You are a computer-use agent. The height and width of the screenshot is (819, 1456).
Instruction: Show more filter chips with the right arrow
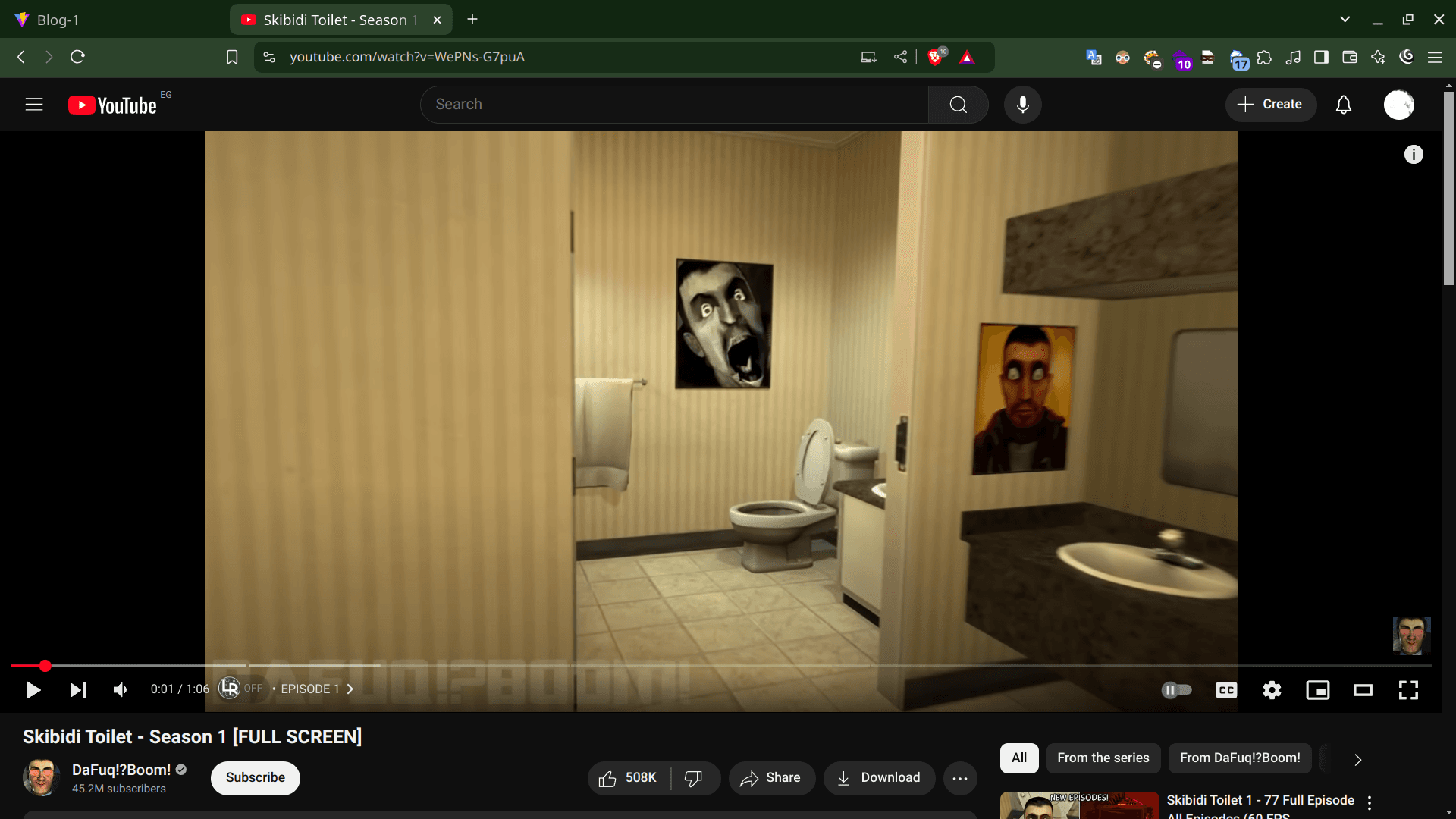[1357, 759]
